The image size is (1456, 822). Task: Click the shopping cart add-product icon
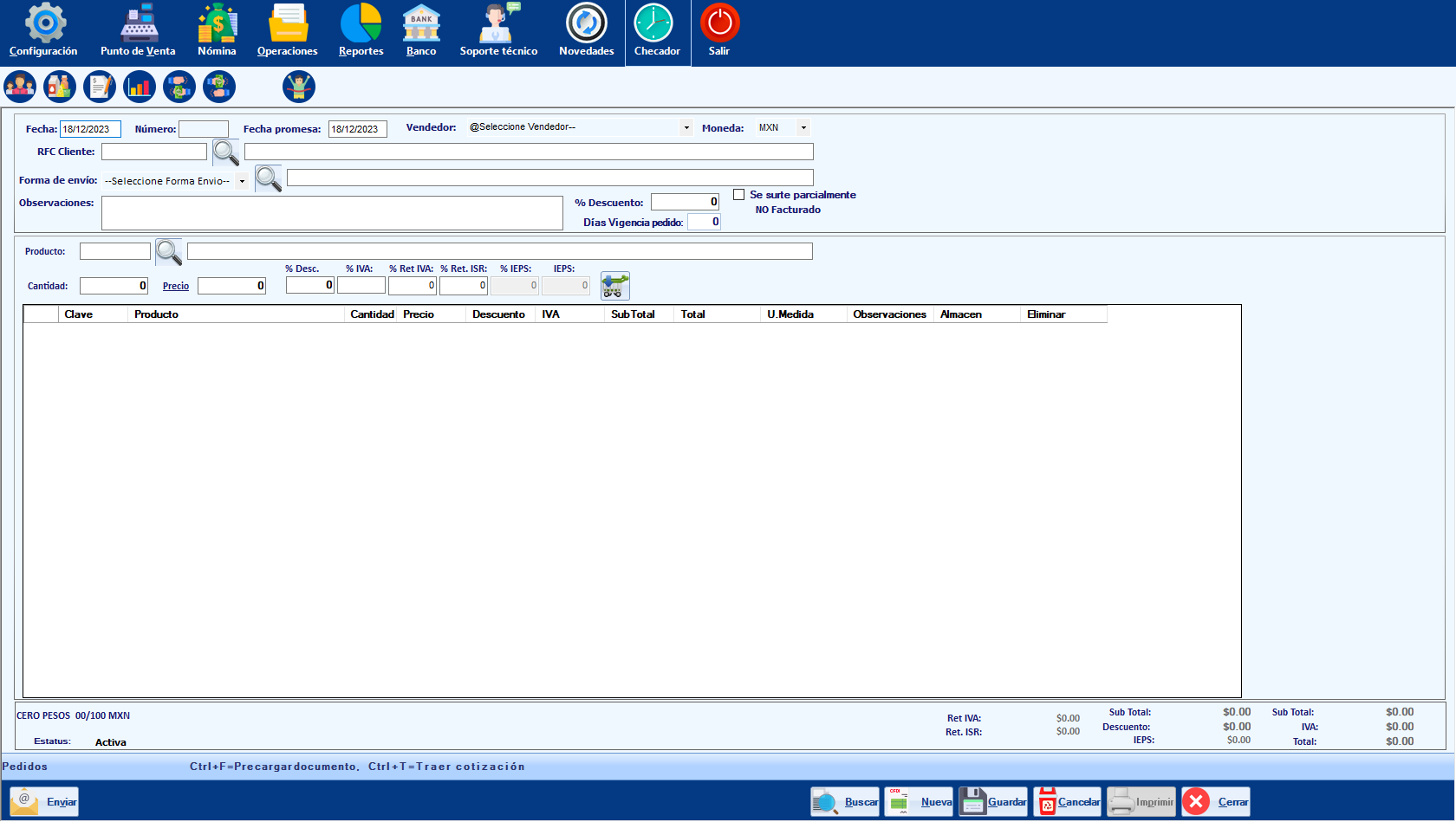coord(615,285)
